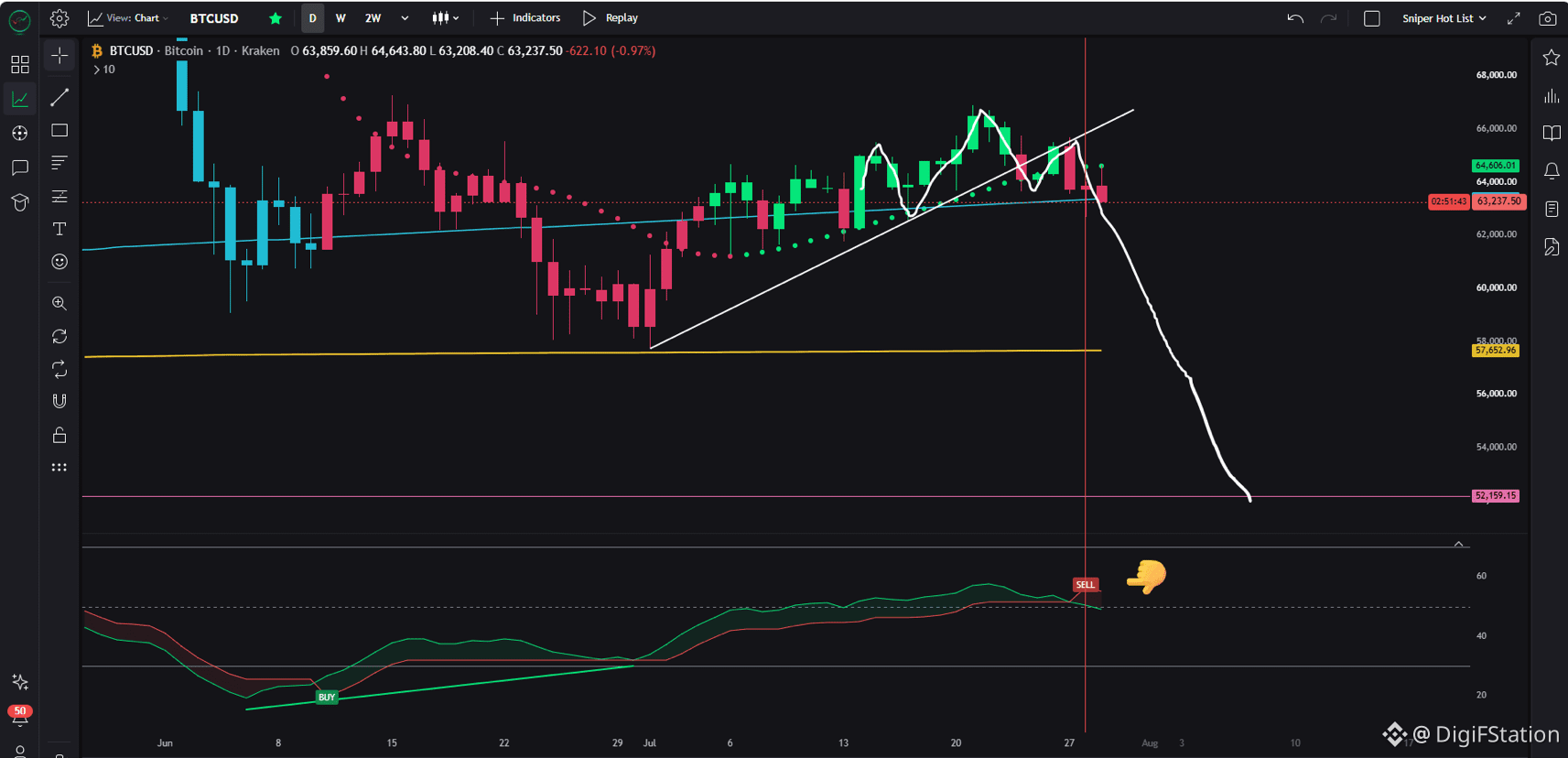Take a chart snapshot with camera
Viewport: 1568px width, 758px height.
[x=1547, y=18]
